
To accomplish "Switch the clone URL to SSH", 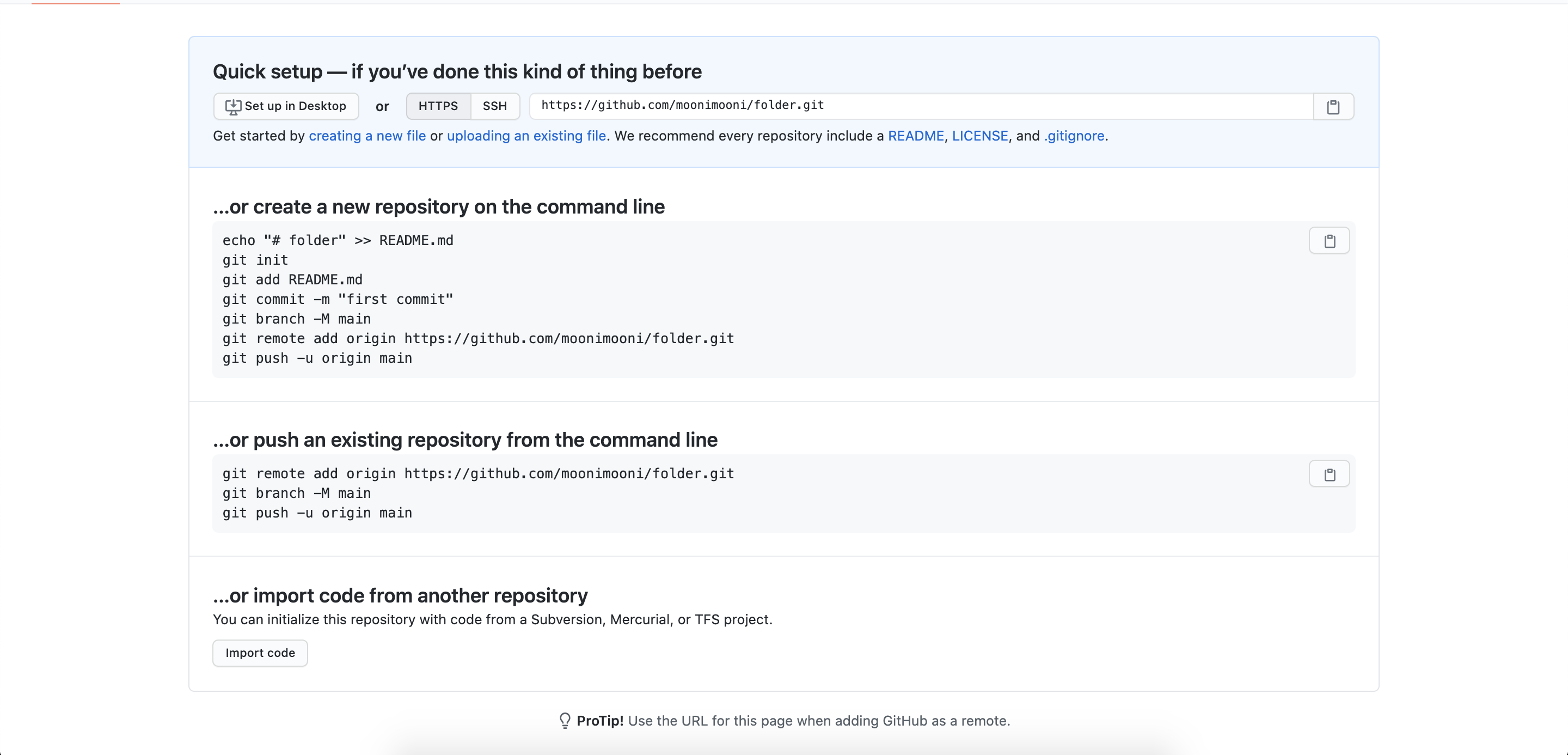I will click(x=494, y=107).
